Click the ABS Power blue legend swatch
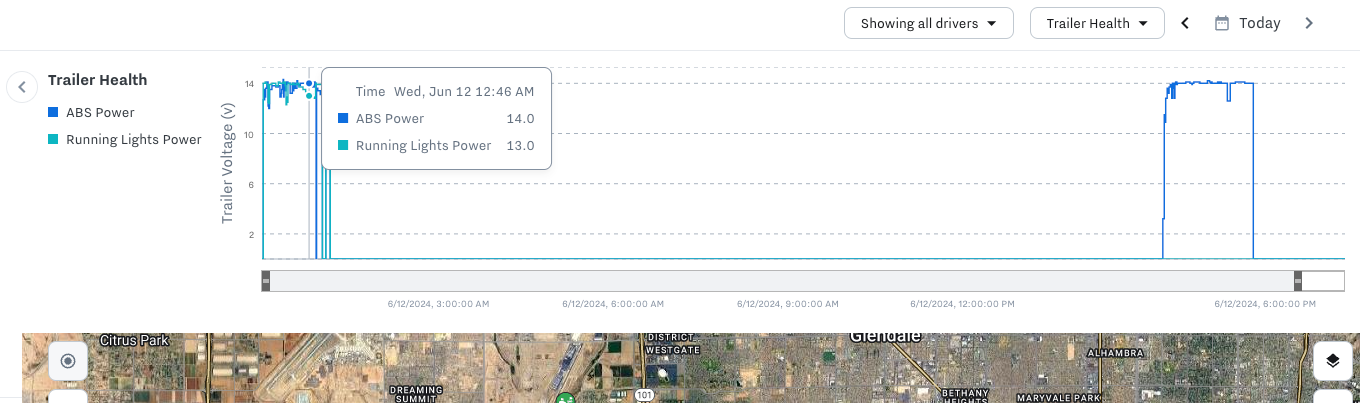The height and width of the screenshot is (403, 1360). click(53, 113)
